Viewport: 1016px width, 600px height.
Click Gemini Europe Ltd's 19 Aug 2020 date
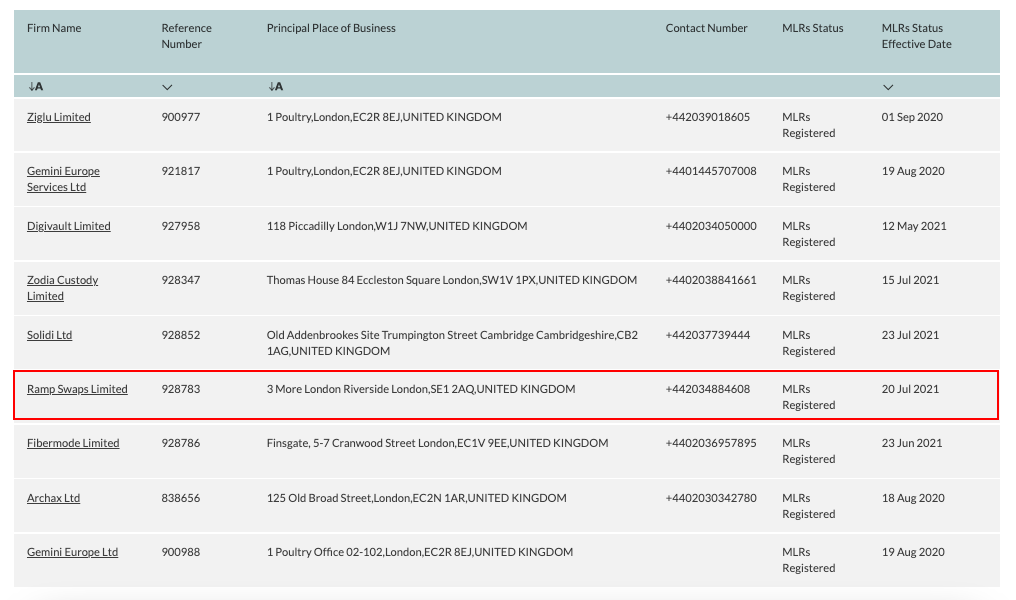(913, 552)
